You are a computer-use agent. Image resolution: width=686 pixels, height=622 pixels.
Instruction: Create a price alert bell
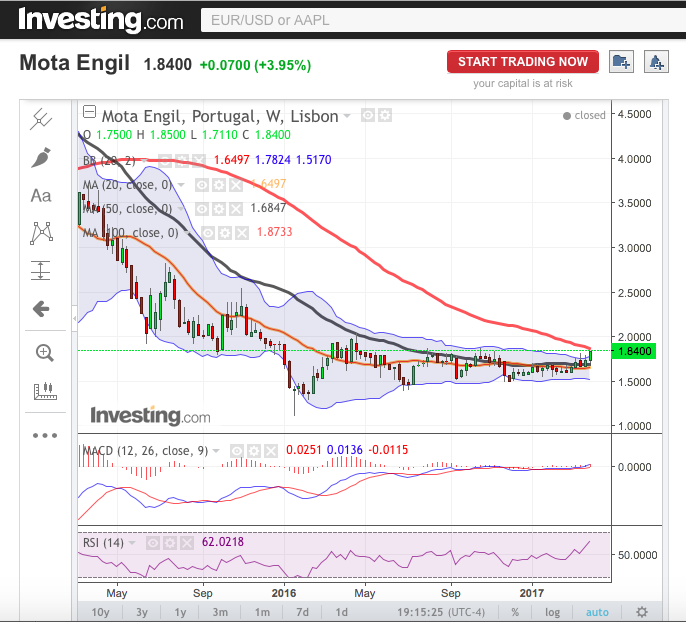(656, 62)
